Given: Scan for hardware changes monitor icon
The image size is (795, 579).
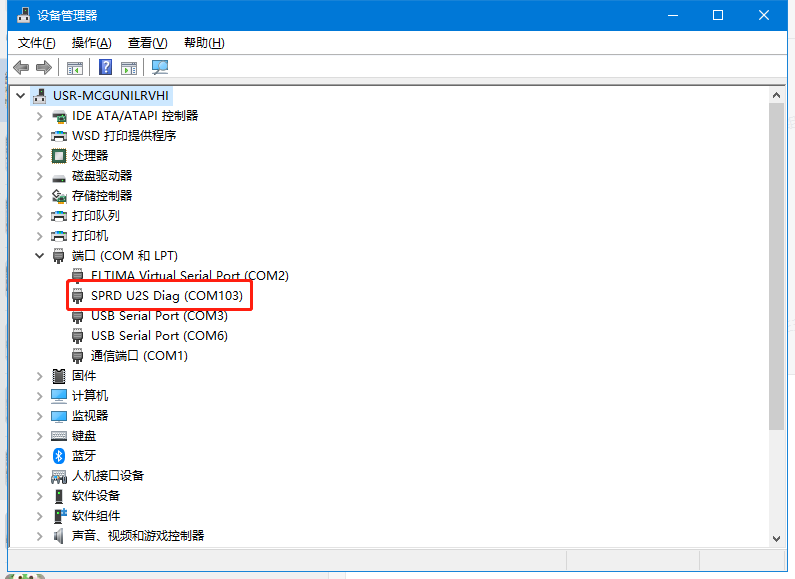Looking at the screenshot, I should point(160,67).
